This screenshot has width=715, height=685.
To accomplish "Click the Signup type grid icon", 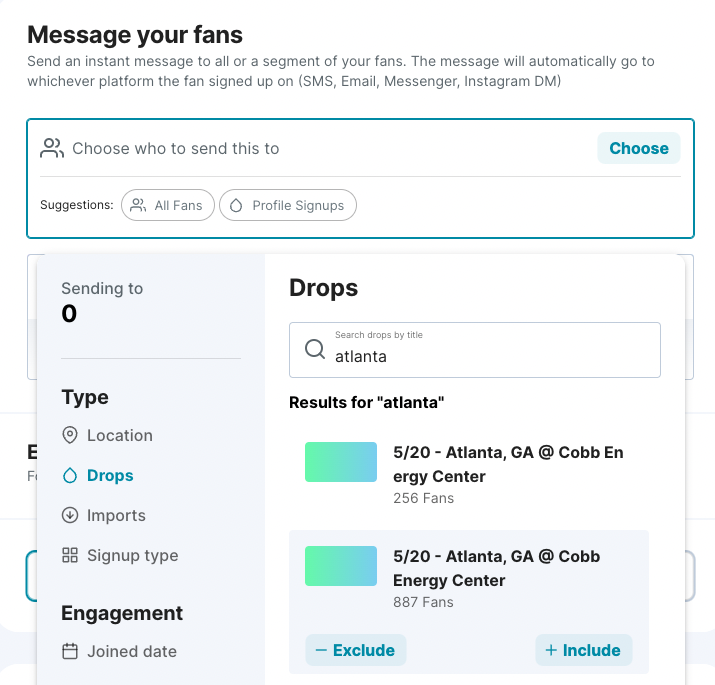I will (70, 555).
